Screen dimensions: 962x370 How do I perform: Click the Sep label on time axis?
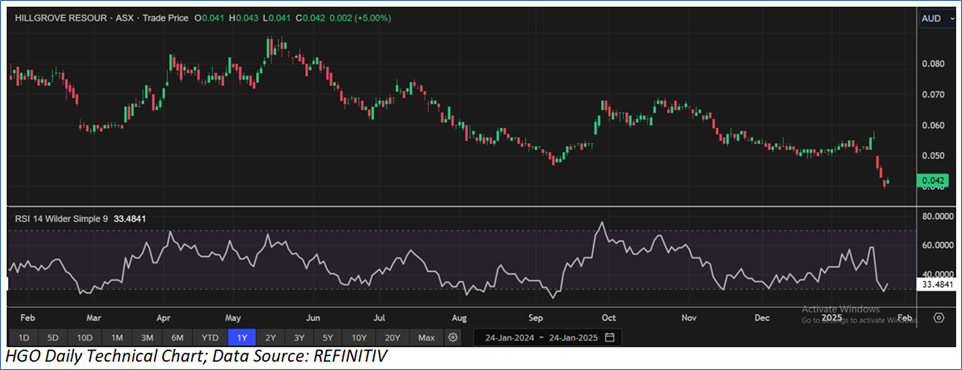[x=536, y=318]
